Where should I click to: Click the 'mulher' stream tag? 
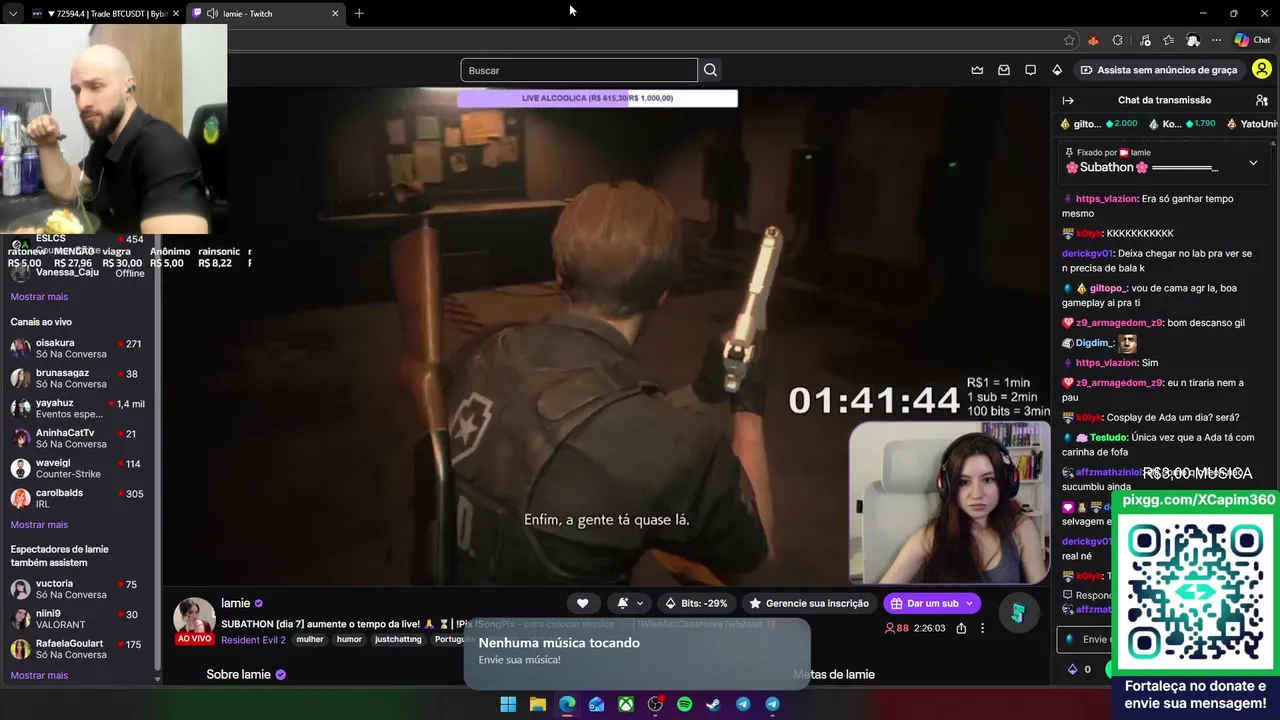pos(310,640)
